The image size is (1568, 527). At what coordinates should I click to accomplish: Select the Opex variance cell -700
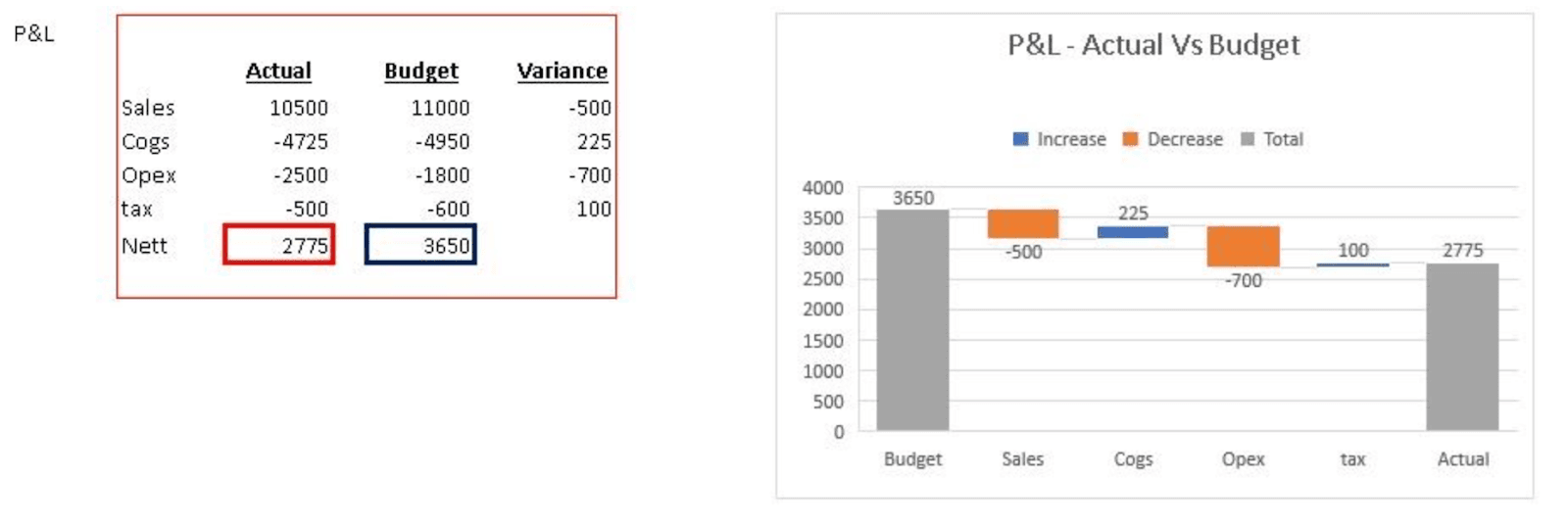point(590,175)
